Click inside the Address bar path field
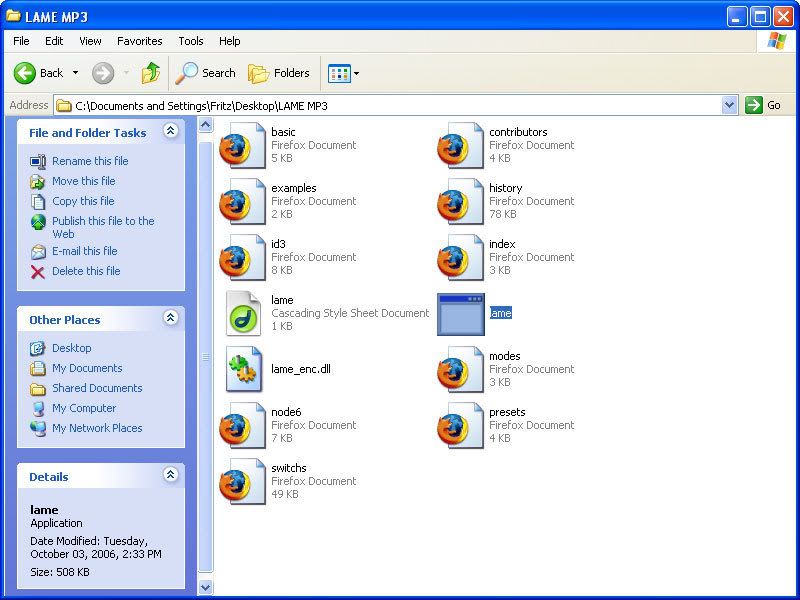Image resolution: width=800 pixels, height=600 pixels. [x=388, y=106]
